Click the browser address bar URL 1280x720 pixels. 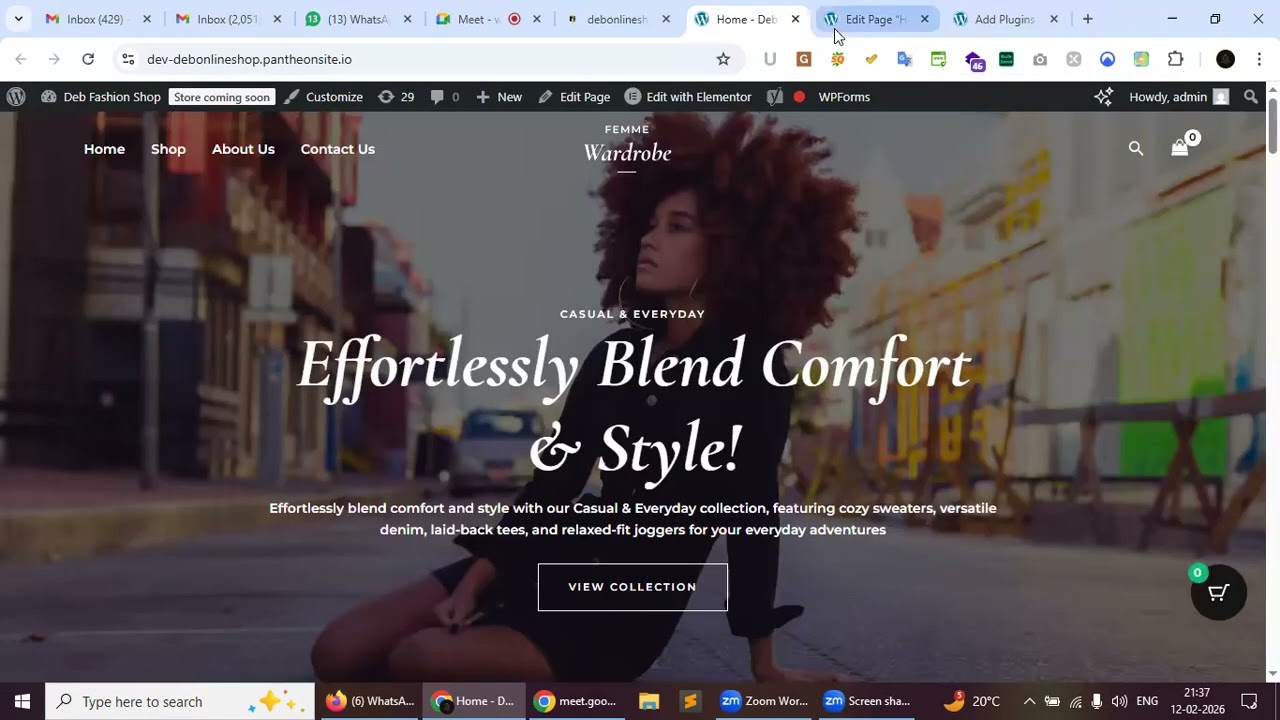coord(249,59)
